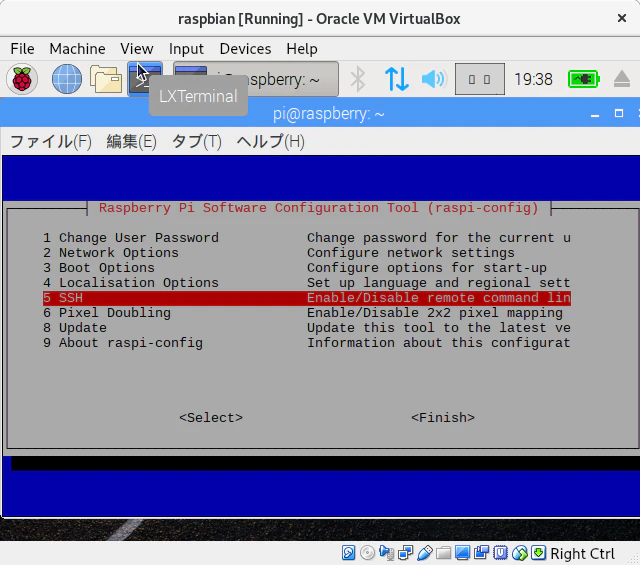The width and height of the screenshot is (640, 565).
Task: Select the highlighted 5 SSH entry
Action: pyautogui.click(x=307, y=298)
